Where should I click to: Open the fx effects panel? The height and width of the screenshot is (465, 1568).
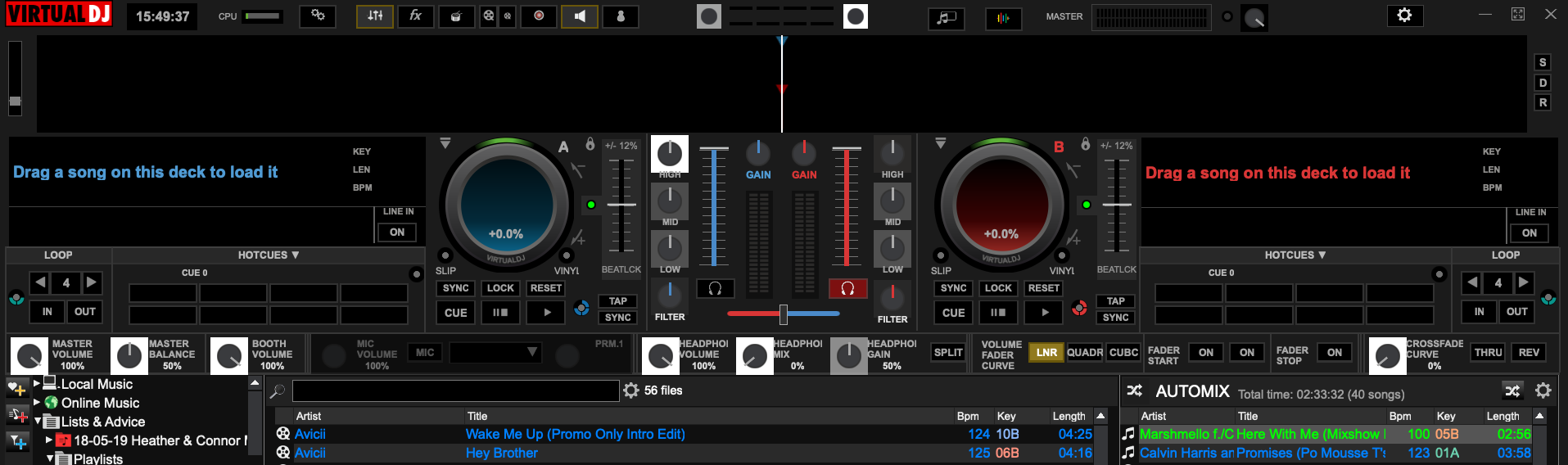point(416,16)
